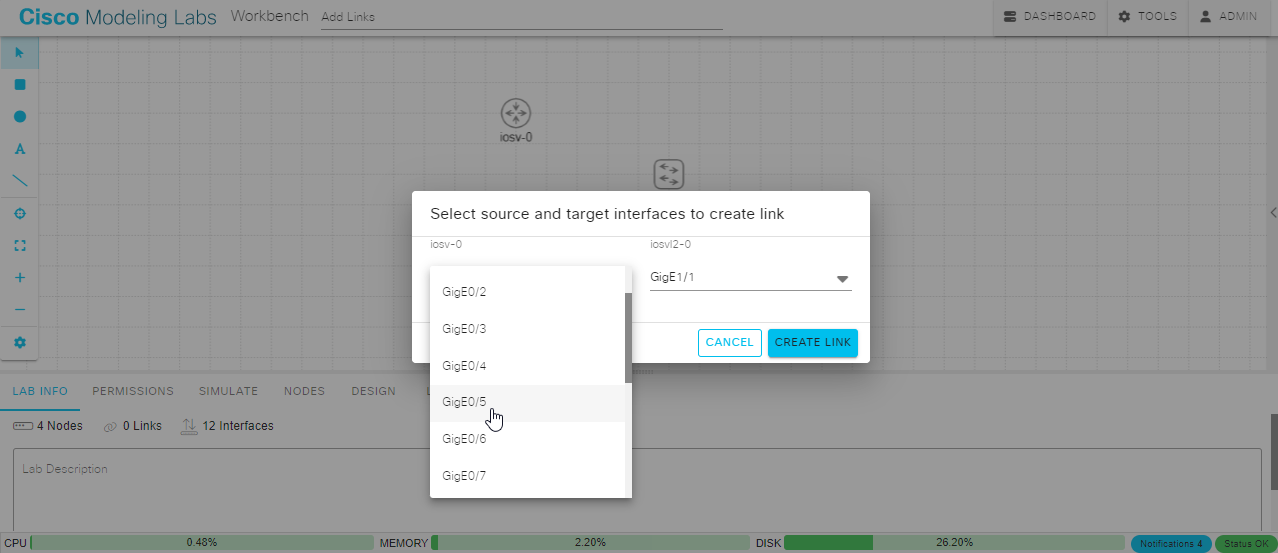Select the text annotation tool
The width and height of the screenshot is (1278, 553).
tap(19, 149)
